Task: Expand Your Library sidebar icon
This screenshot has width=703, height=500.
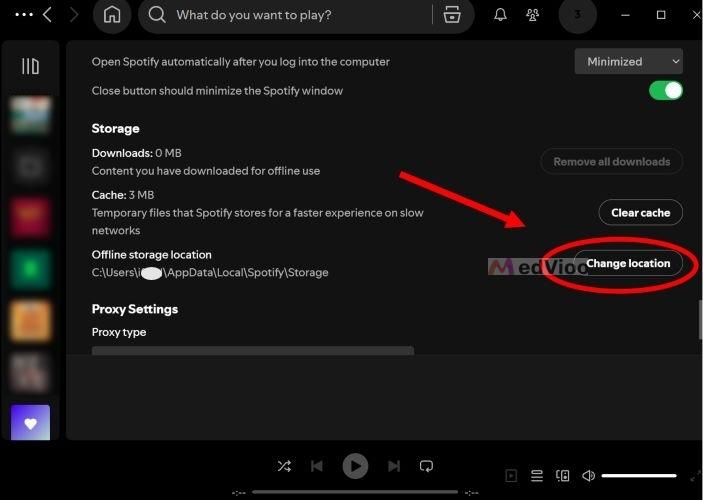Action: (x=30, y=66)
